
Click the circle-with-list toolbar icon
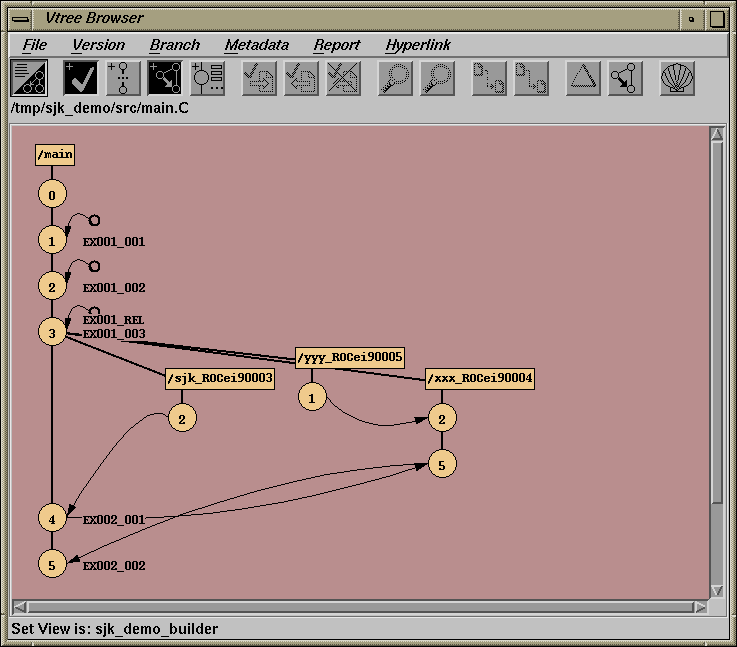(x=207, y=78)
